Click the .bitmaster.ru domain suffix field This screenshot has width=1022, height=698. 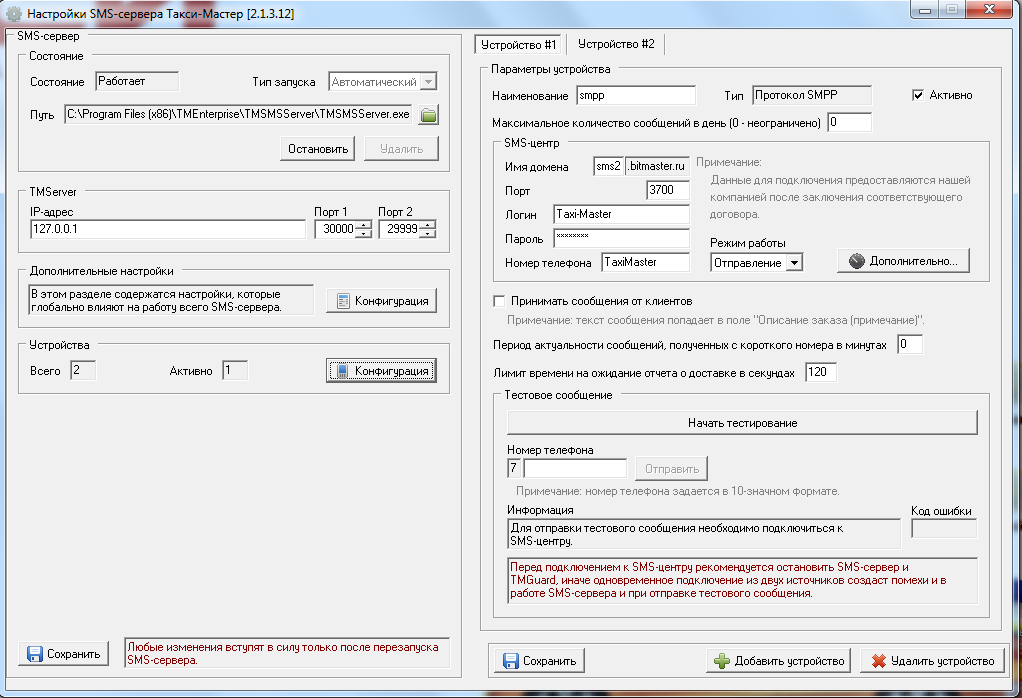(x=657, y=166)
